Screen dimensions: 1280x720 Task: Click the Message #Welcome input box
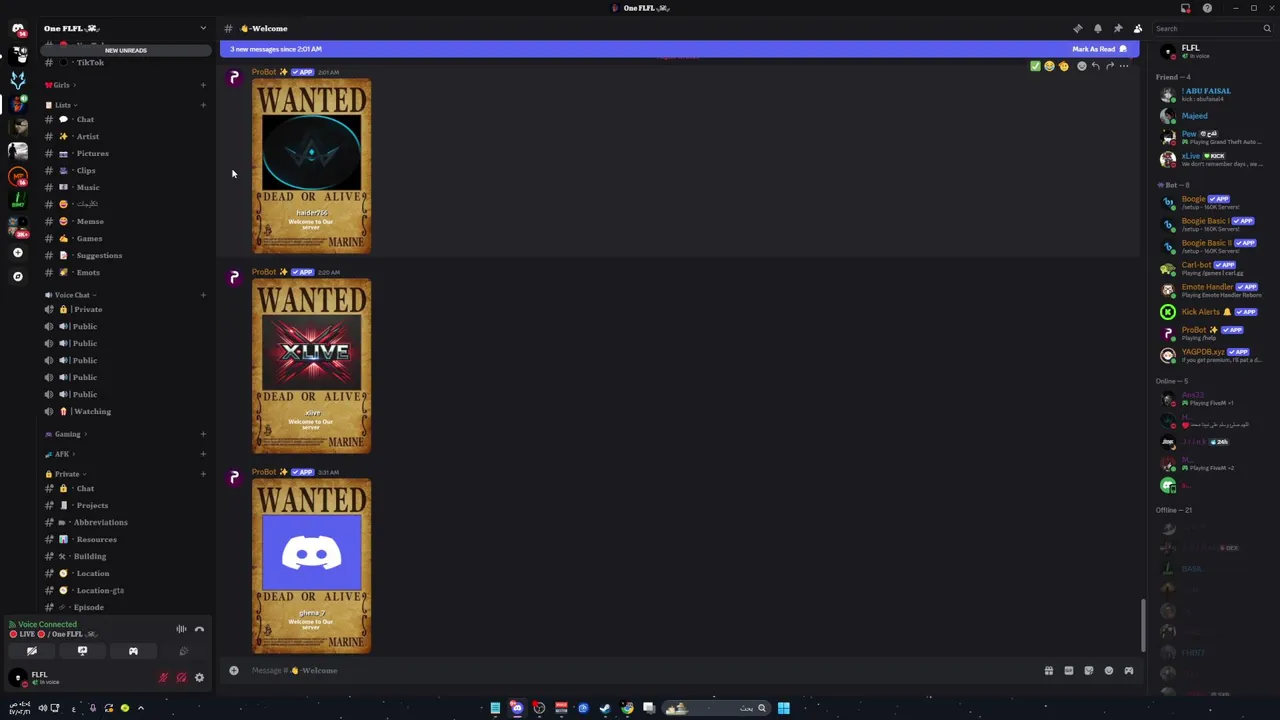coord(640,671)
